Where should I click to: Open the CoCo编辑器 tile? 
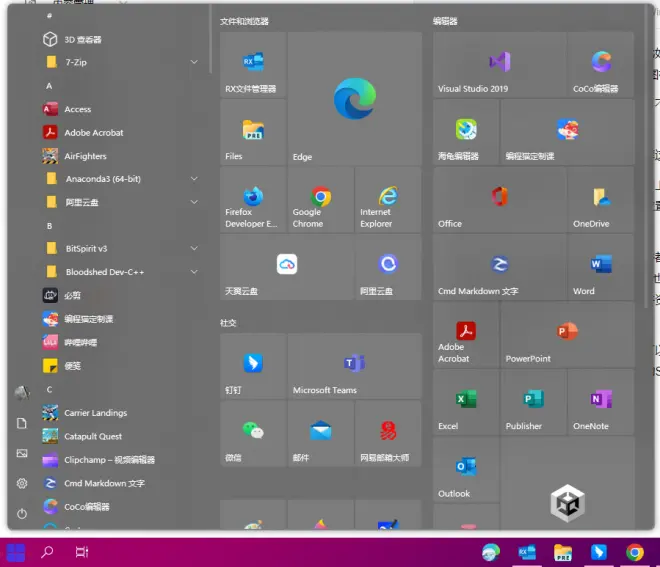pyautogui.click(x=601, y=65)
